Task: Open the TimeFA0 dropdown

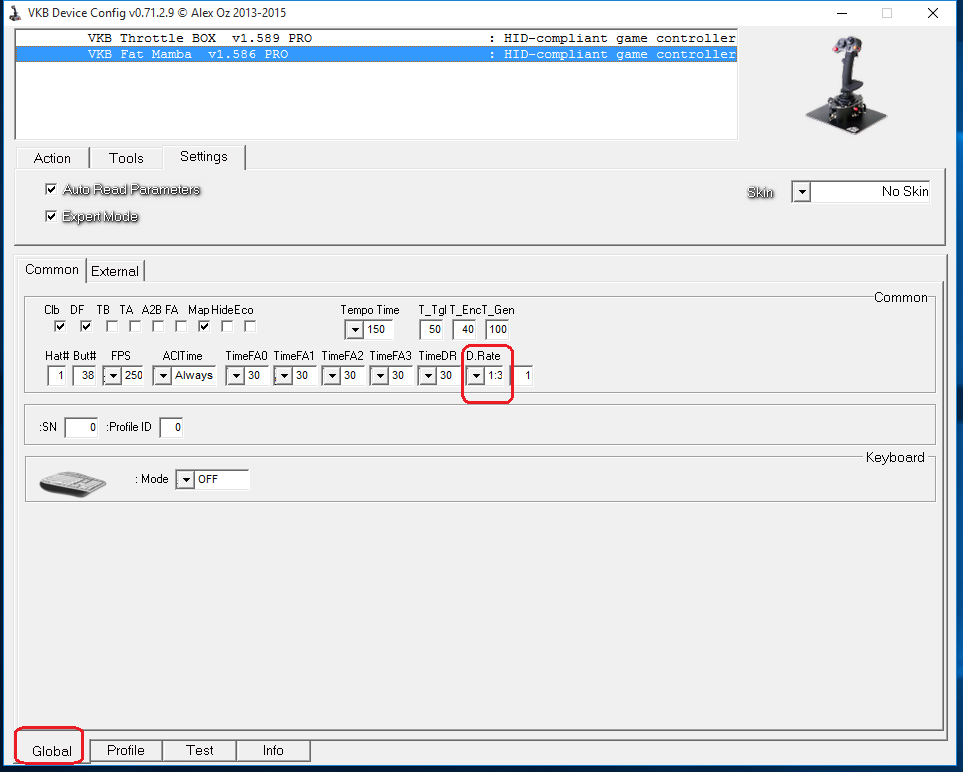Action: point(235,376)
